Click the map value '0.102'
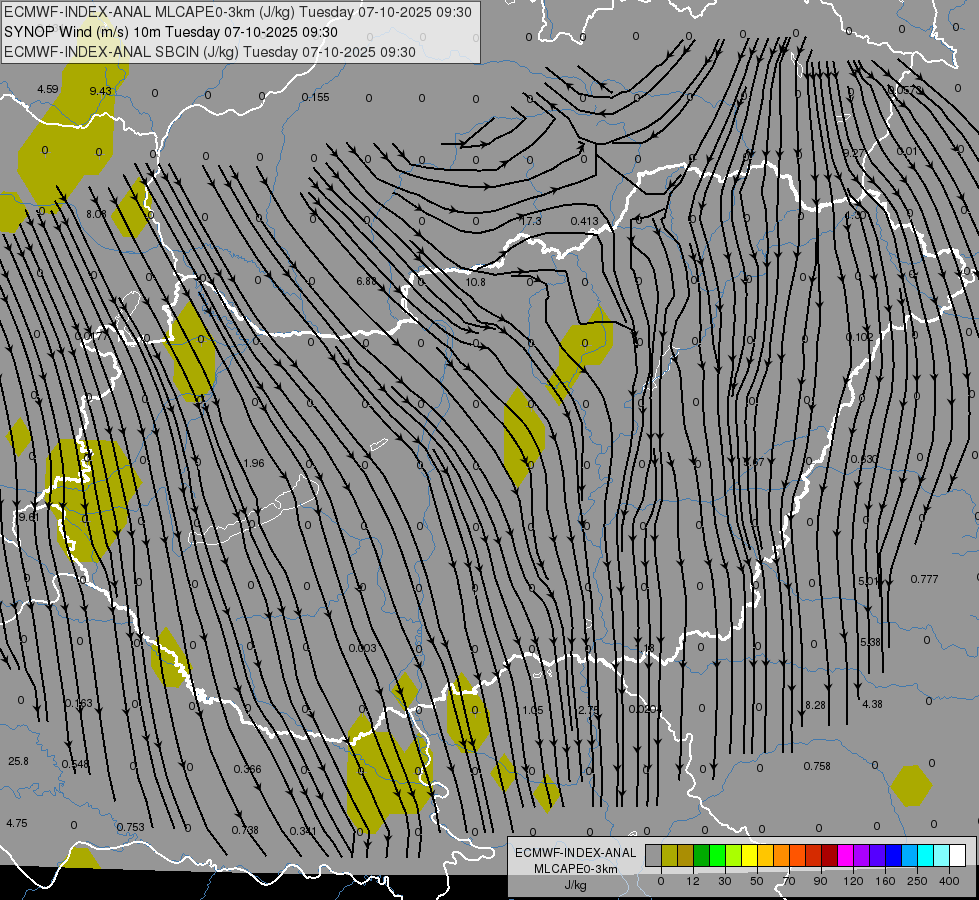 tap(860, 337)
